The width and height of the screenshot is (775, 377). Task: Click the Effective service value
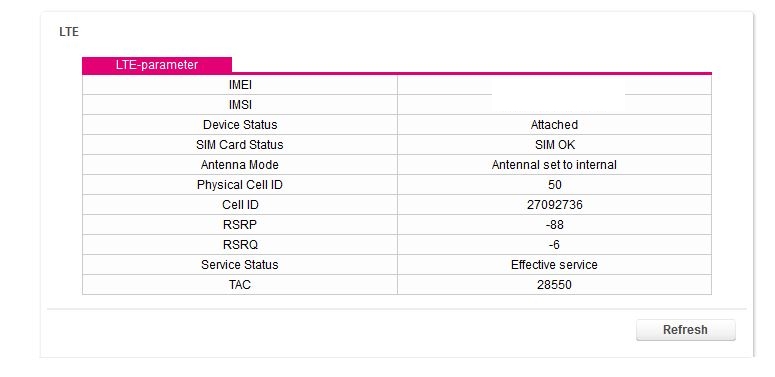(554, 265)
